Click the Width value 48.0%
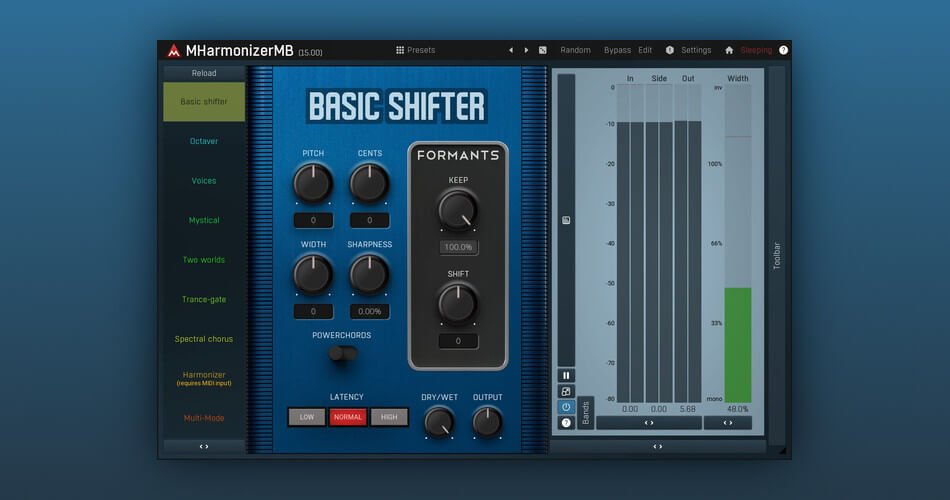950x500 pixels. [738, 409]
